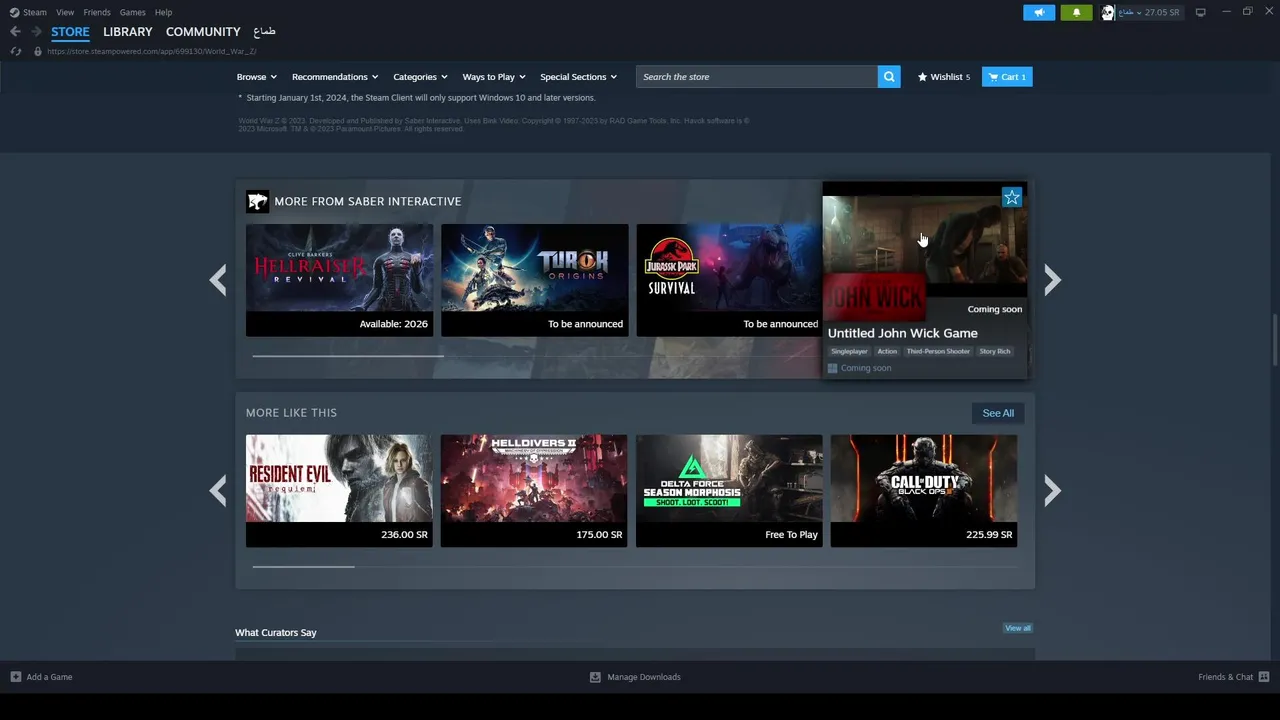Expand the Browse dropdown
The height and width of the screenshot is (720, 1280).
point(257,77)
